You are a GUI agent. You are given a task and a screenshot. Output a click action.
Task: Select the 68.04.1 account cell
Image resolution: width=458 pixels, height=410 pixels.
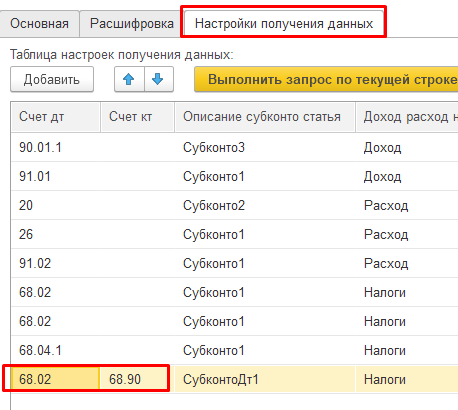[x=55, y=350]
